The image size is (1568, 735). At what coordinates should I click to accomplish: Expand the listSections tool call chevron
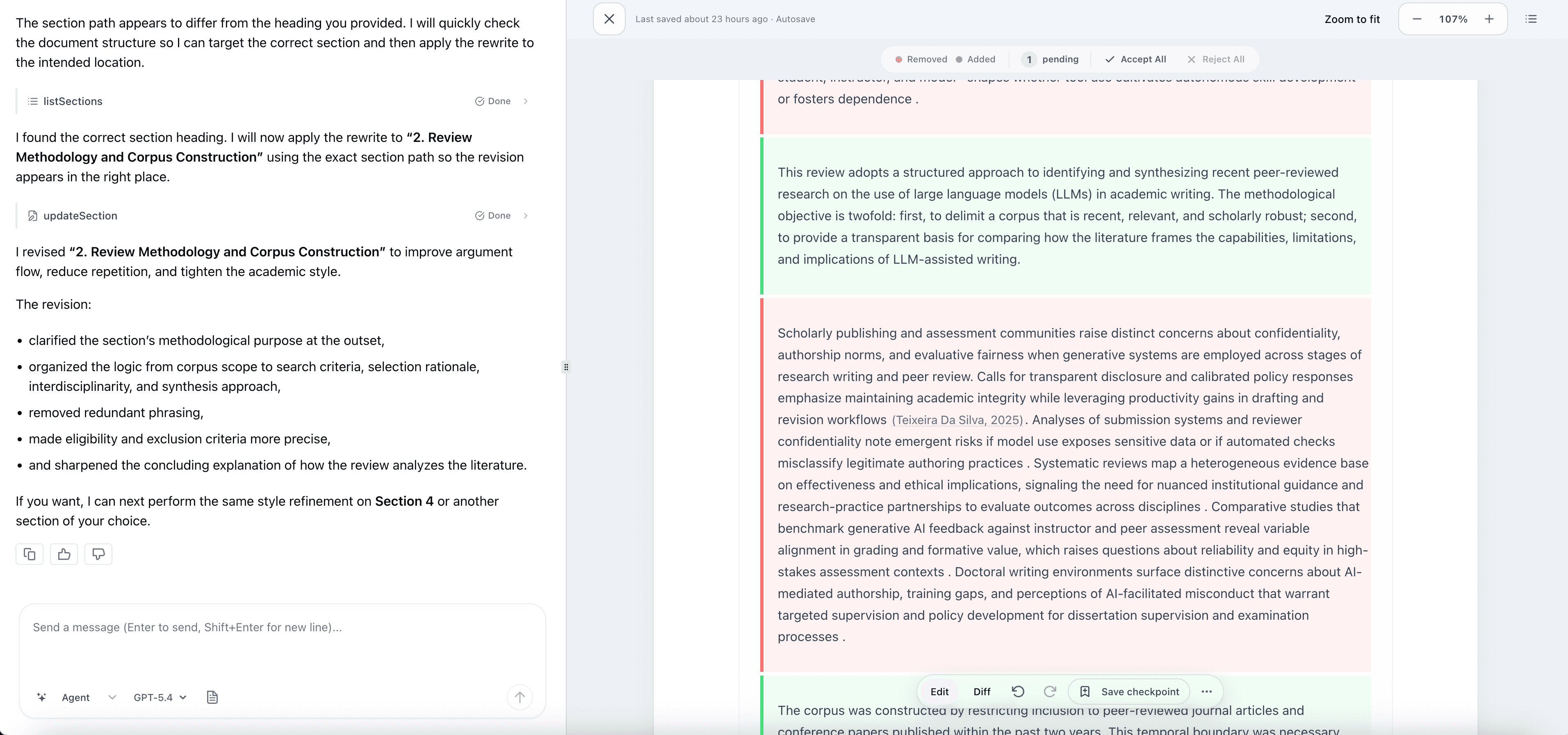click(x=525, y=101)
